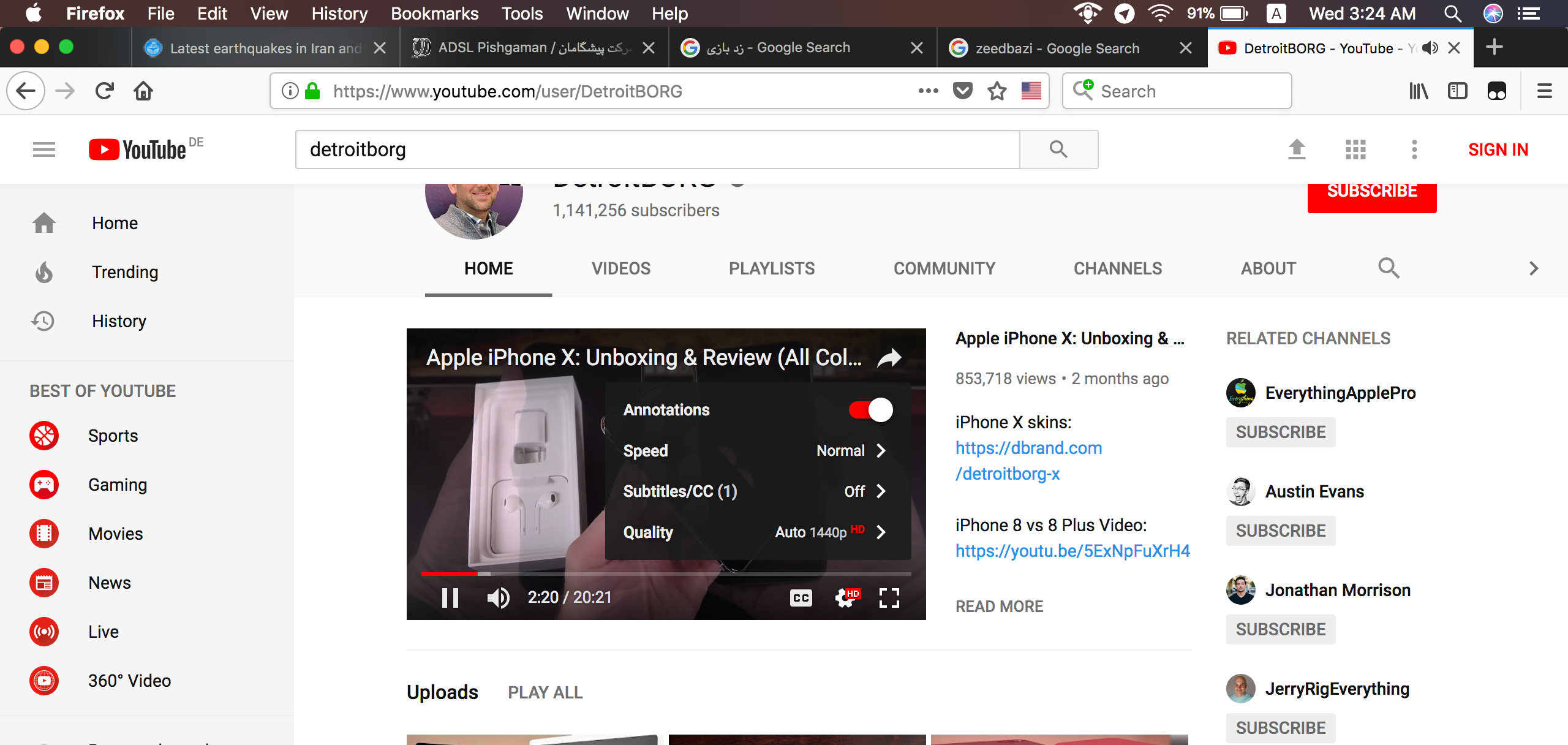Open the Movies category

pos(147,534)
